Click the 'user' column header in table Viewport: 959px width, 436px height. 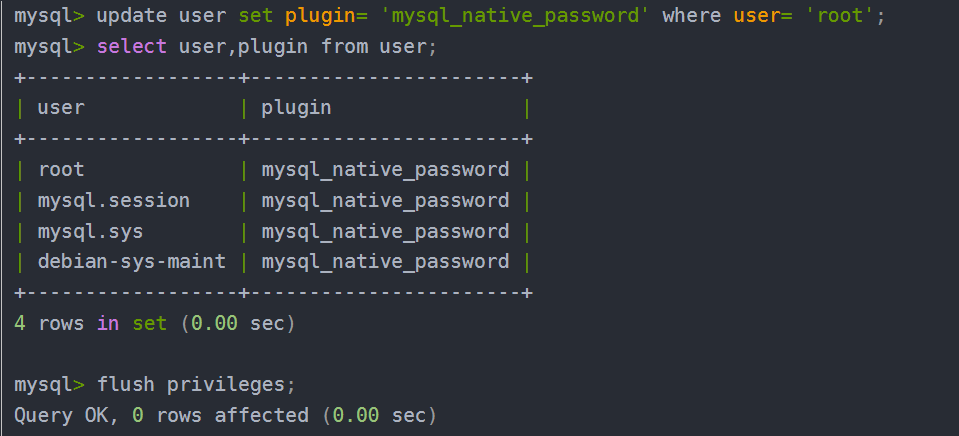(x=61, y=108)
